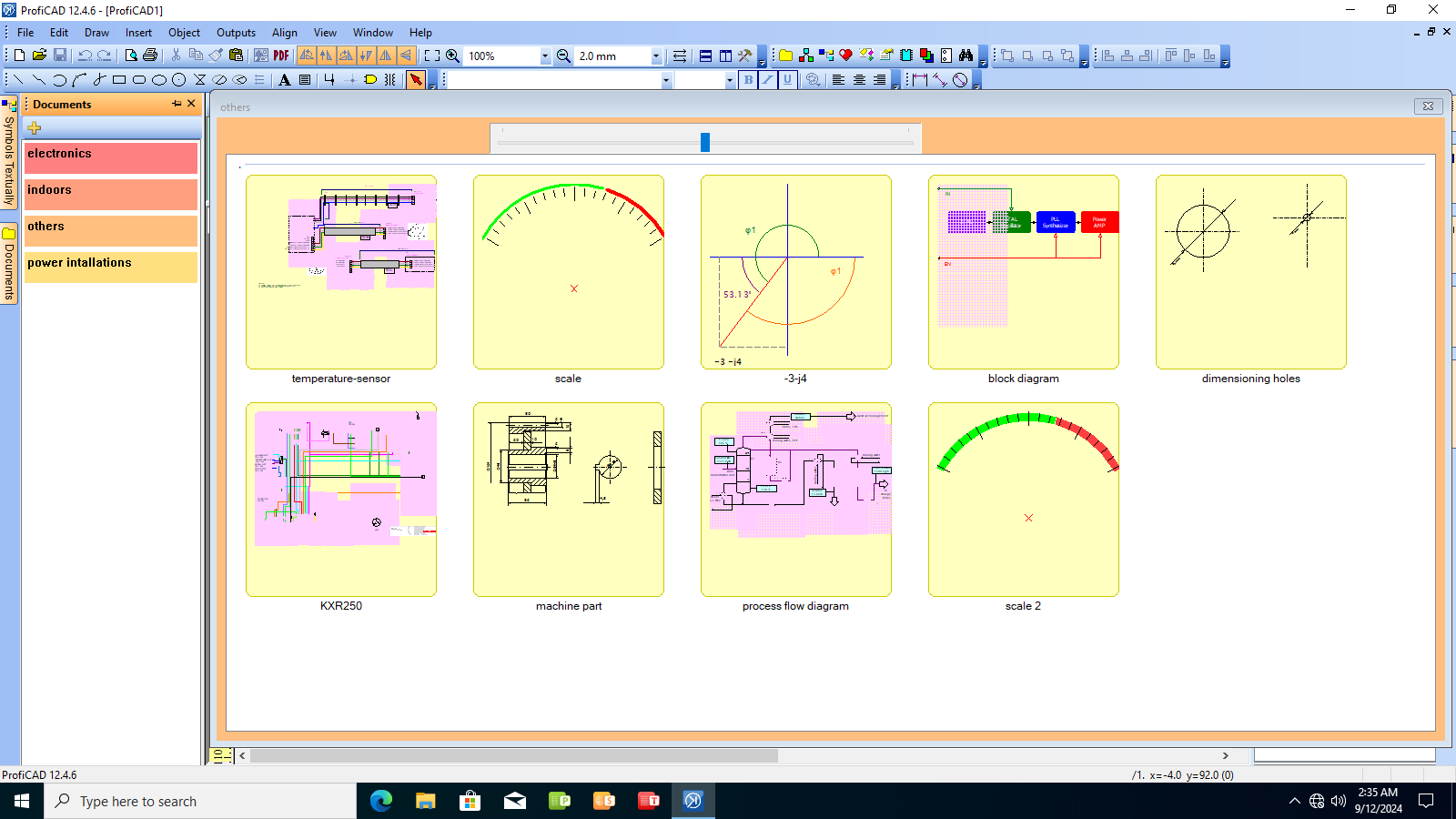Click the dimension line tool icon
This screenshot has width=1456, height=819.
click(x=920, y=80)
